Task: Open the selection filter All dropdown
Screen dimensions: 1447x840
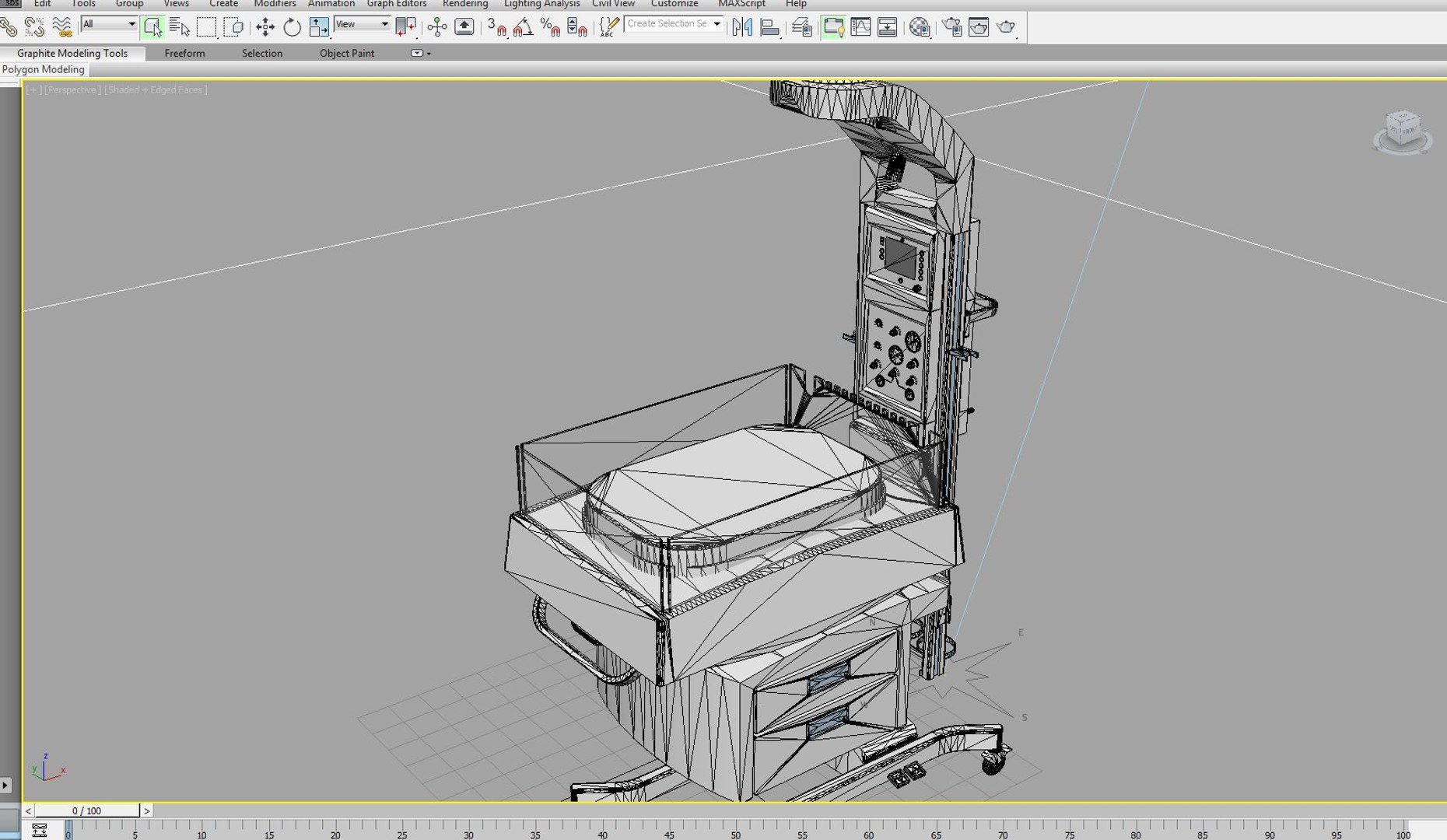Action: click(109, 24)
